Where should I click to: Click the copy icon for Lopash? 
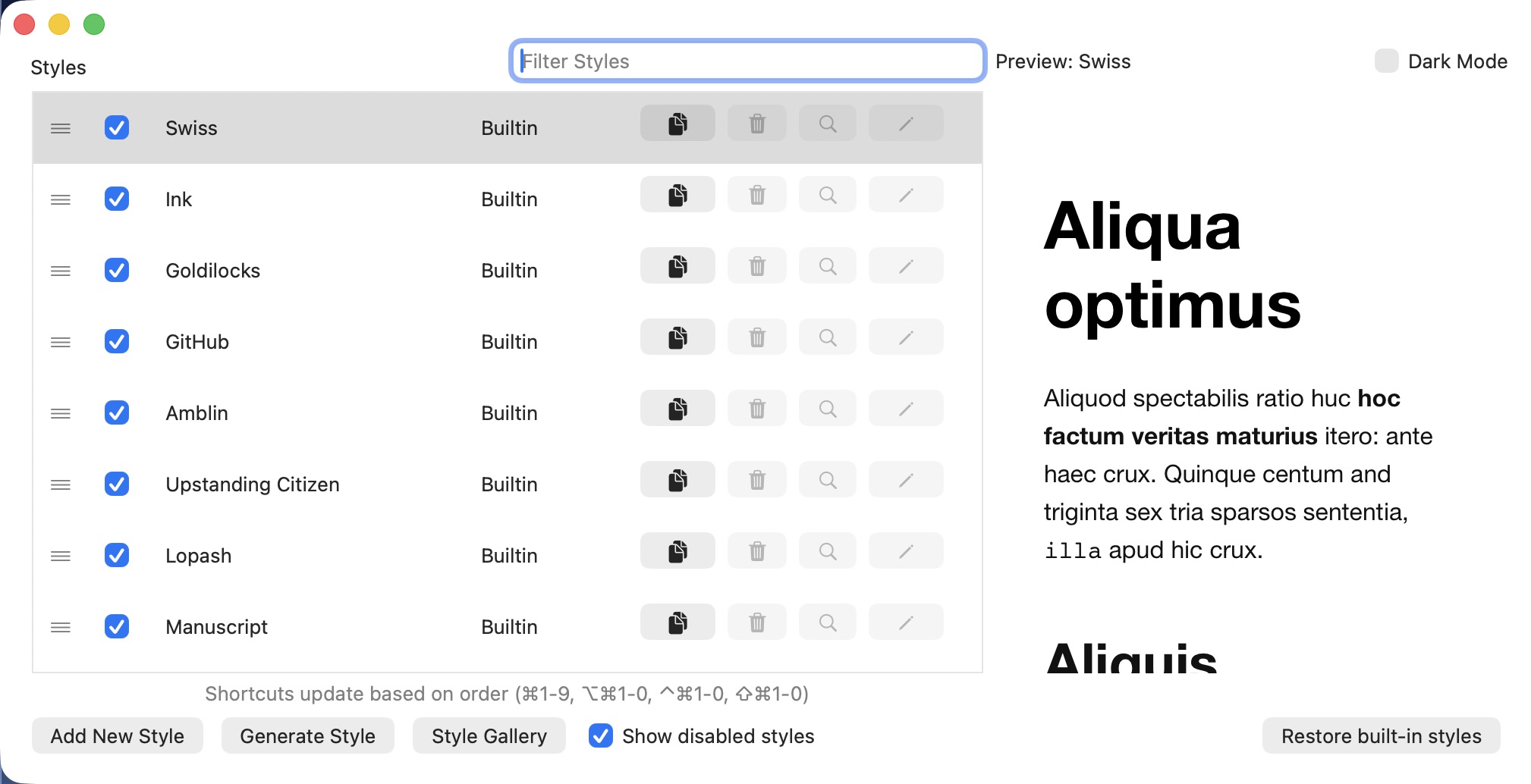pyautogui.click(x=677, y=551)
